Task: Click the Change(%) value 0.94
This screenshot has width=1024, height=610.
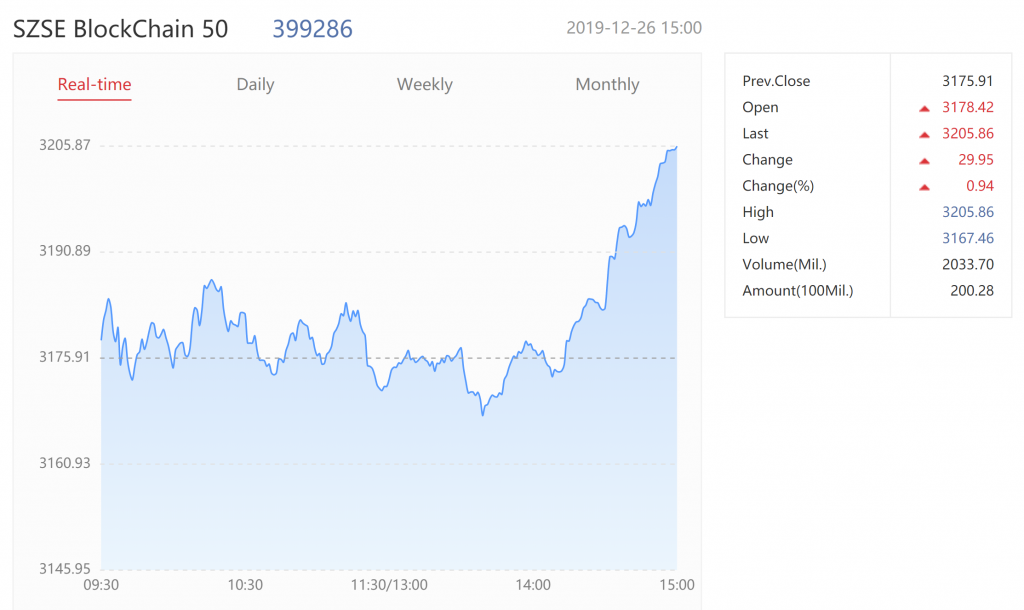Action: pyautogui.click(x=980, y=185)
